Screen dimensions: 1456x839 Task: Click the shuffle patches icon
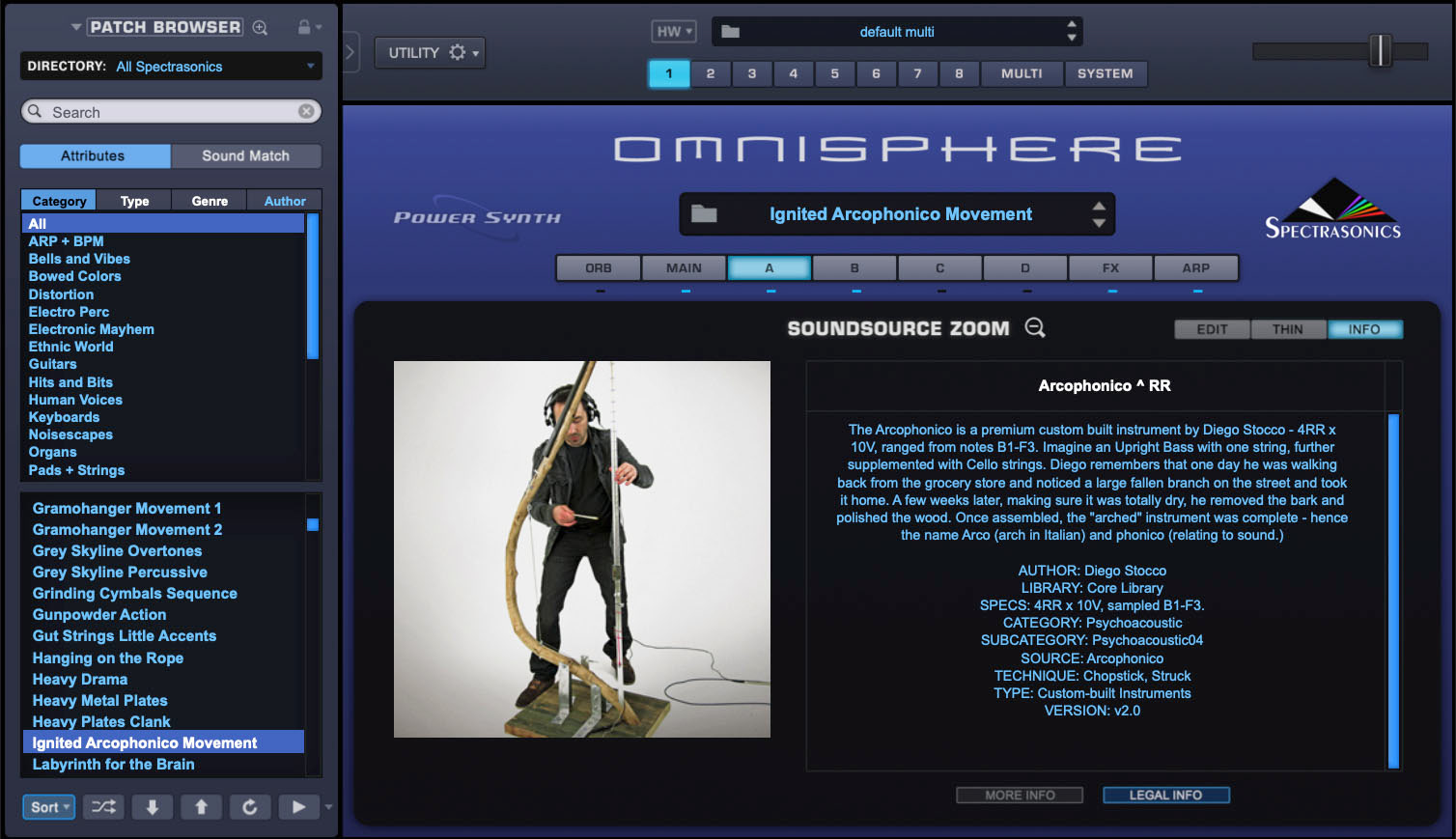coord(103,807)
